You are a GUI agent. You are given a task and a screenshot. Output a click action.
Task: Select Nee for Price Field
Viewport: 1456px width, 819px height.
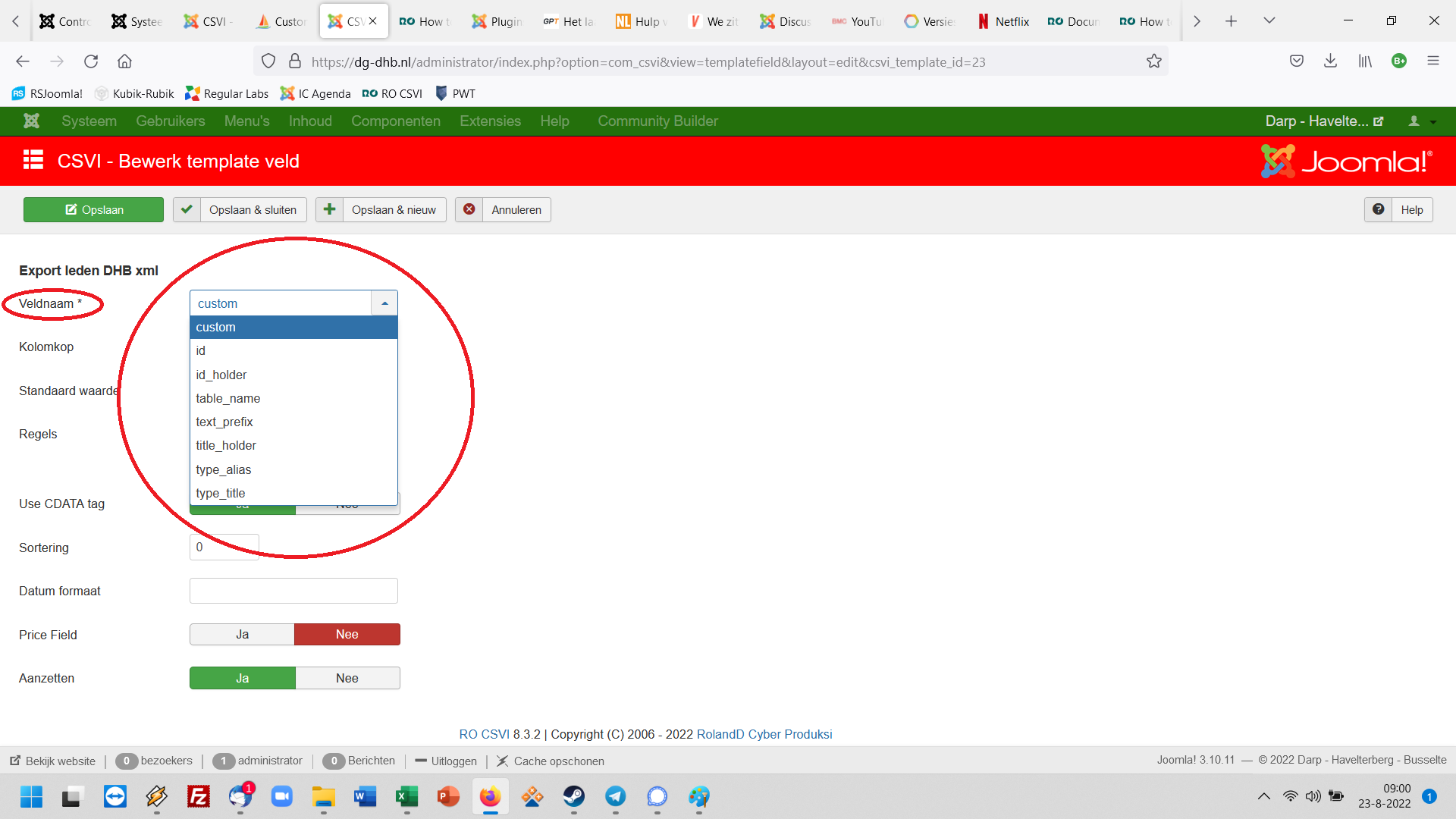click(347, 634)
